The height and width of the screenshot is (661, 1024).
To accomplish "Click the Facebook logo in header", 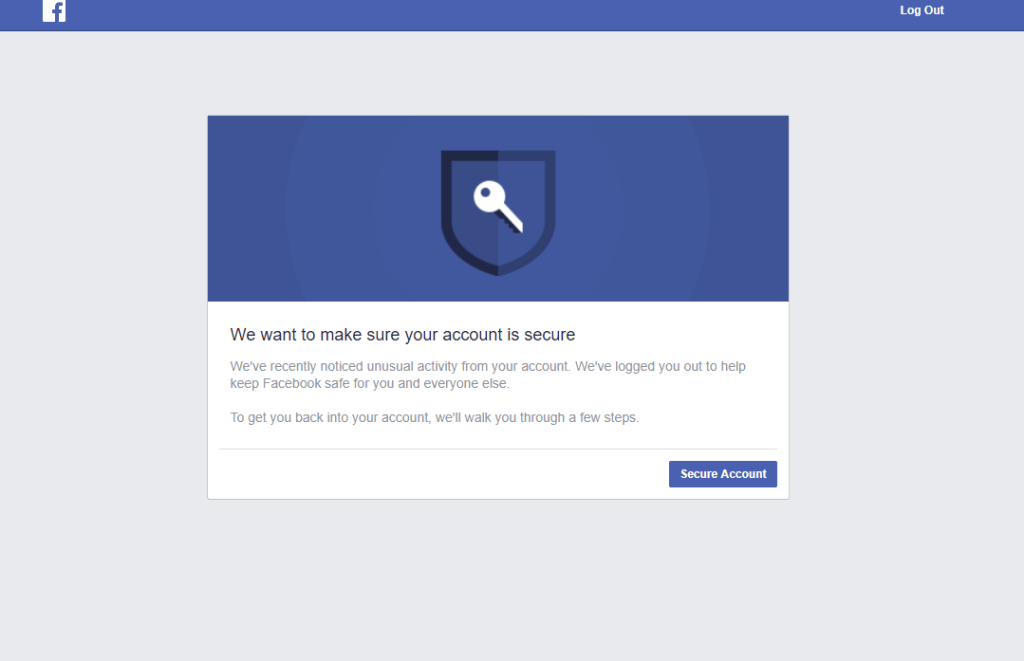I will pos(54,10).
